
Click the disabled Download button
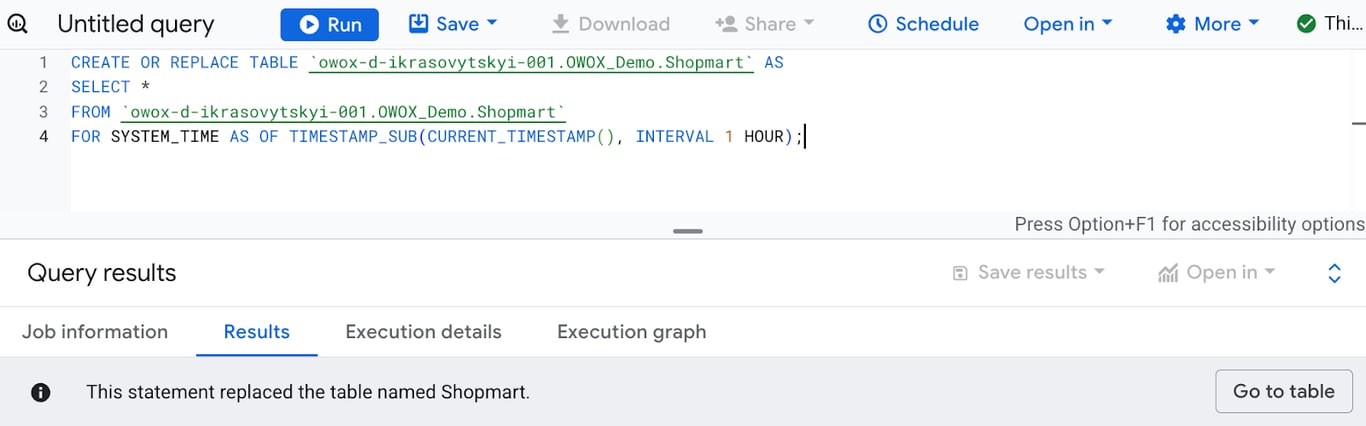[x=610, y=24]
